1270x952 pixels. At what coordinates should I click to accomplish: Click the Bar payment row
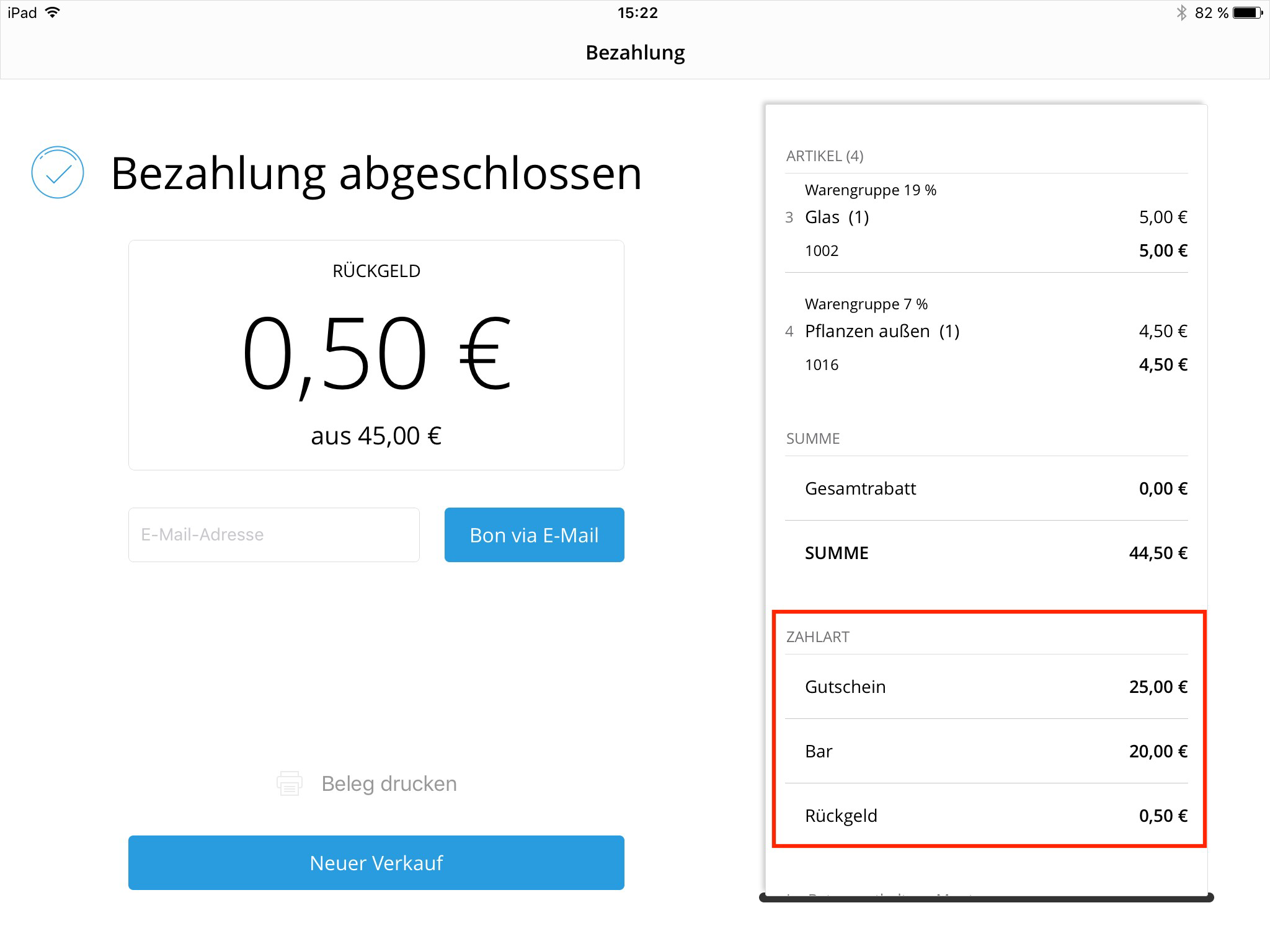(986, 751)
